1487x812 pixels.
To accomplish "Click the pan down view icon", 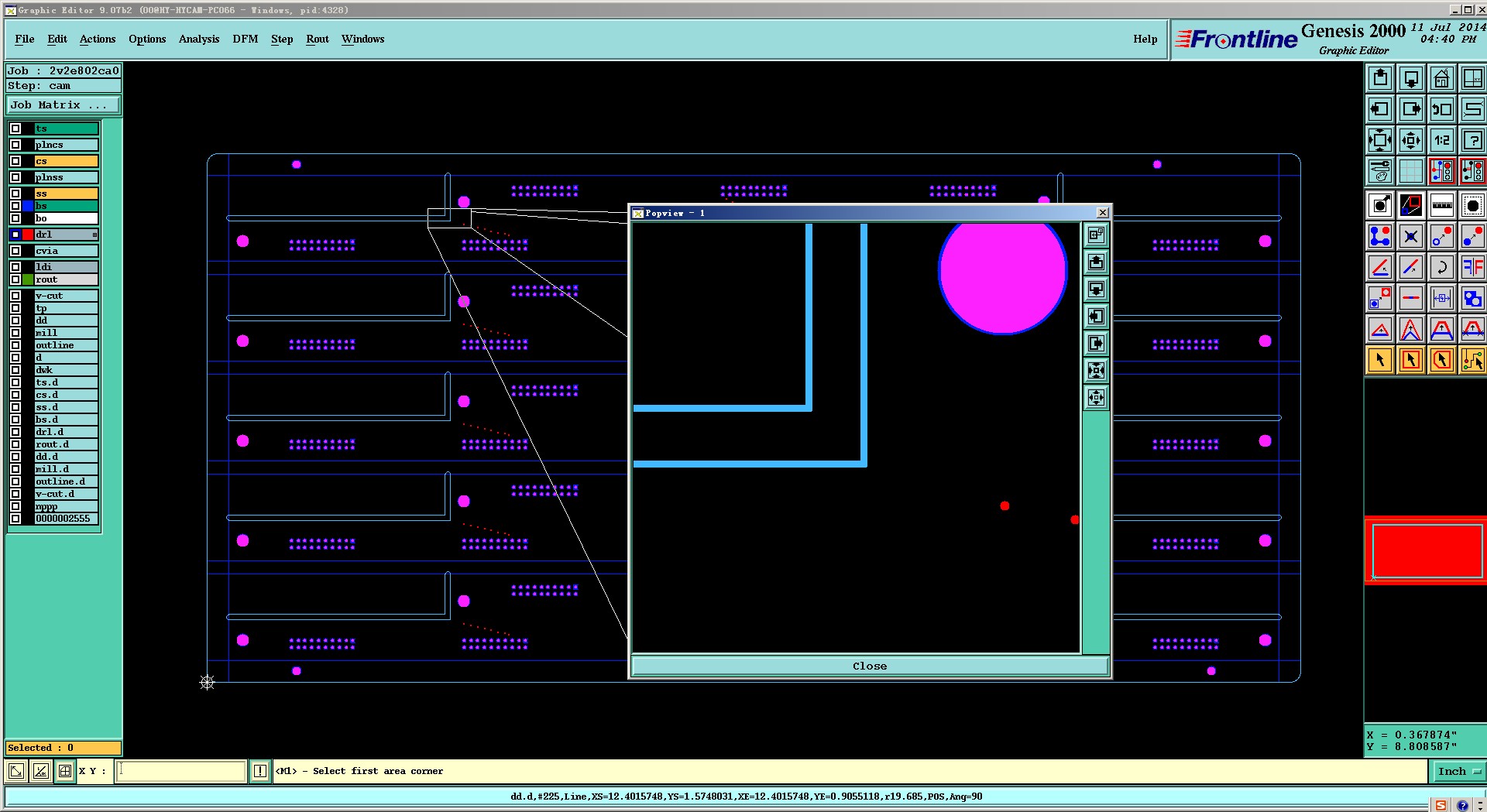I will point(1411,78).
